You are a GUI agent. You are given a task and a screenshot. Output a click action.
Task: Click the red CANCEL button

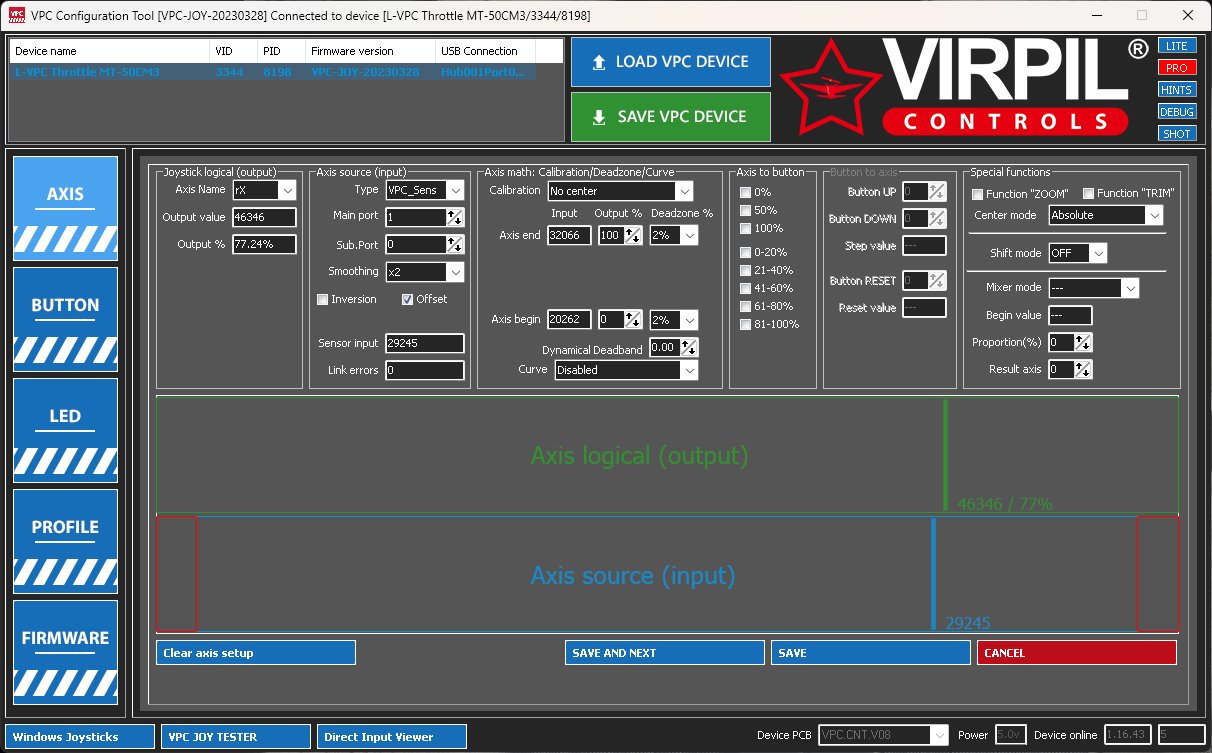tap(1077, 653)
